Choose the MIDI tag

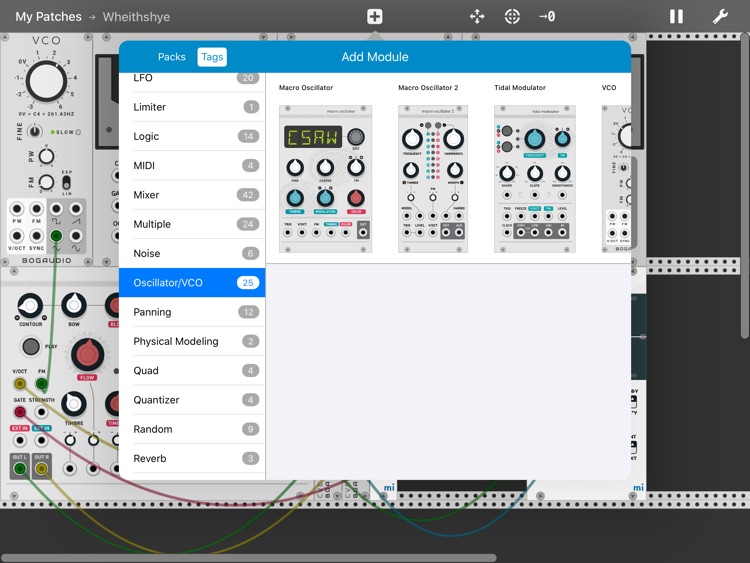(192, 166)
